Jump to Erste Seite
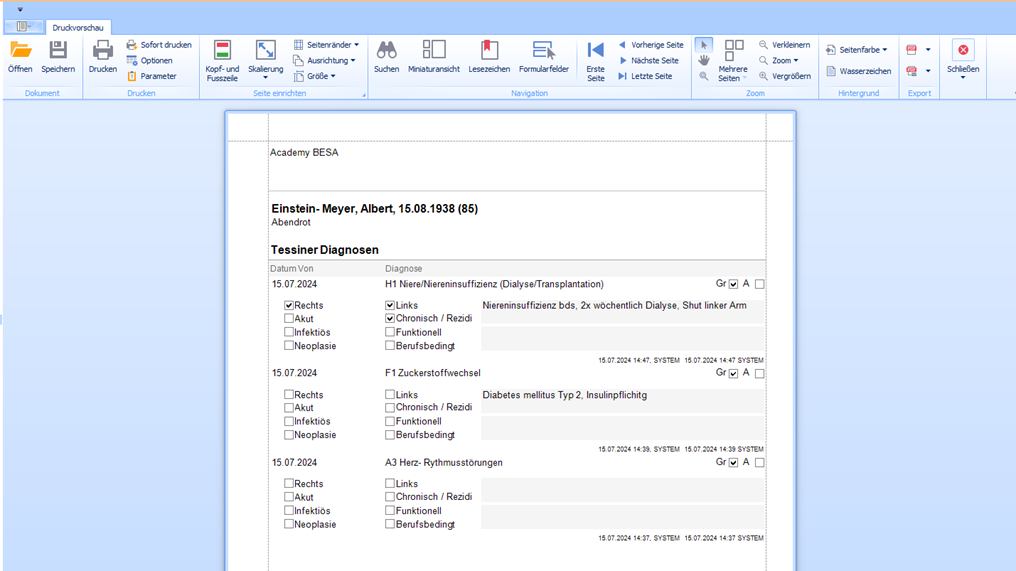1016x571 pixels. point(596,52)
